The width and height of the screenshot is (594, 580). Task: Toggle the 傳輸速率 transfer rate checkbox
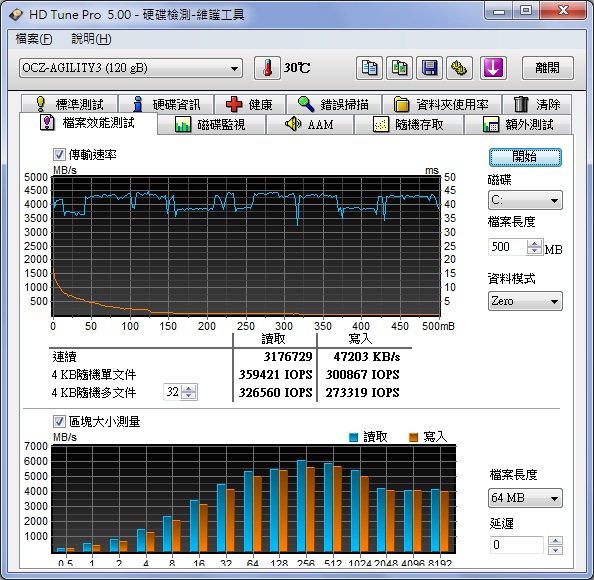[x=59, y=155]
